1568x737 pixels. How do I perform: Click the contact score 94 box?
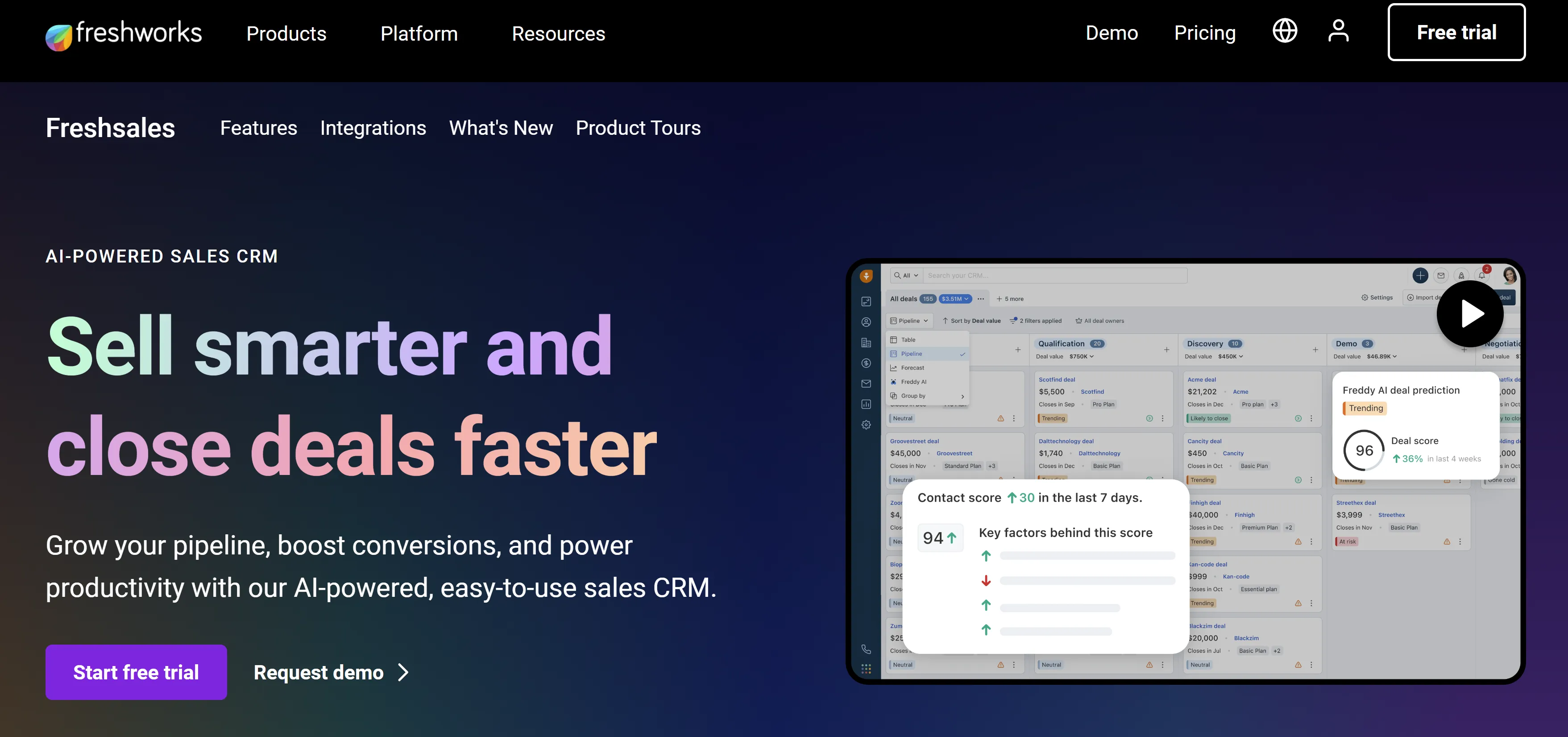(x=940, y=538)
